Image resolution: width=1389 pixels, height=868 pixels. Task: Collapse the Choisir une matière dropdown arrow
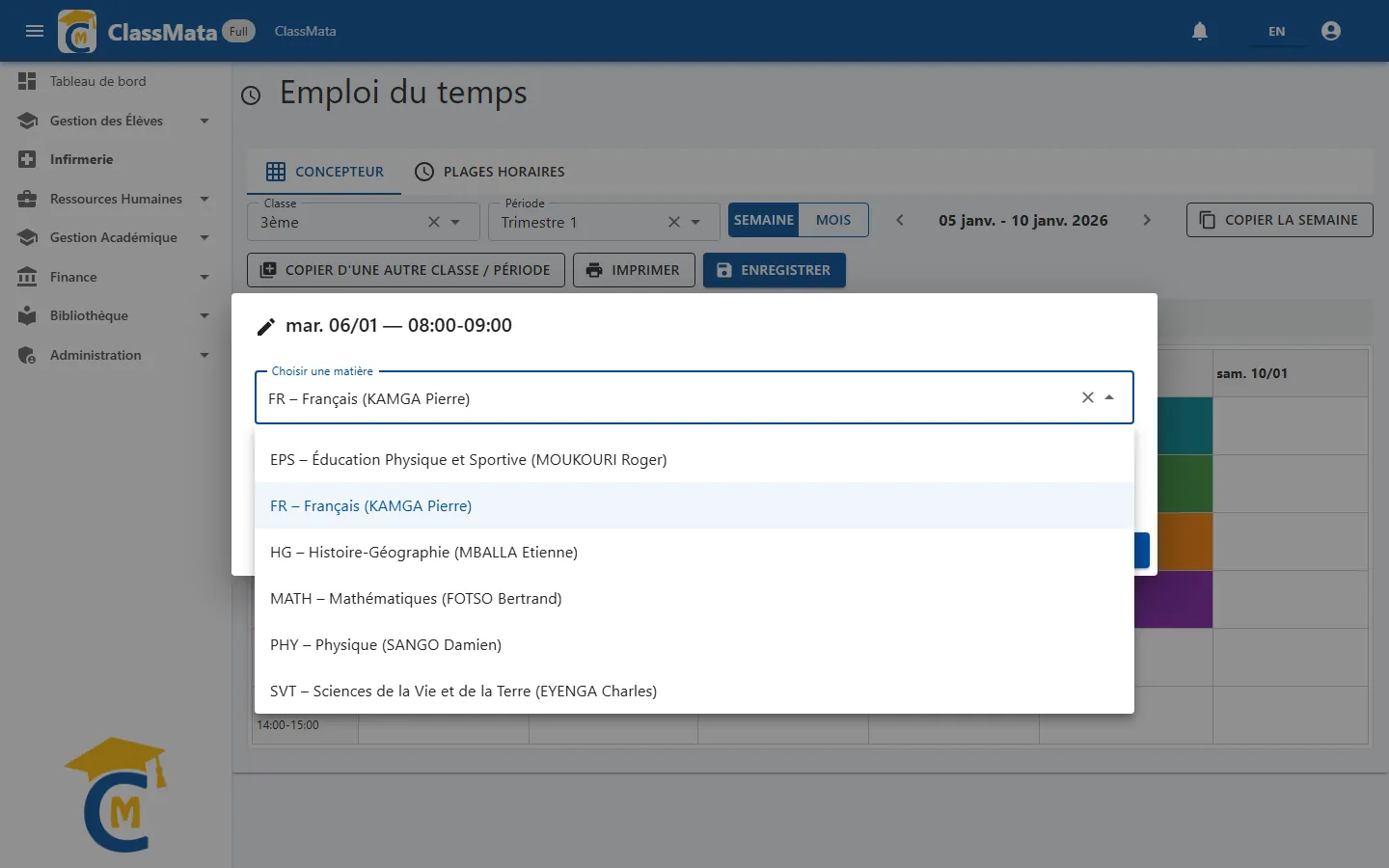click(x=1109, y=397)
